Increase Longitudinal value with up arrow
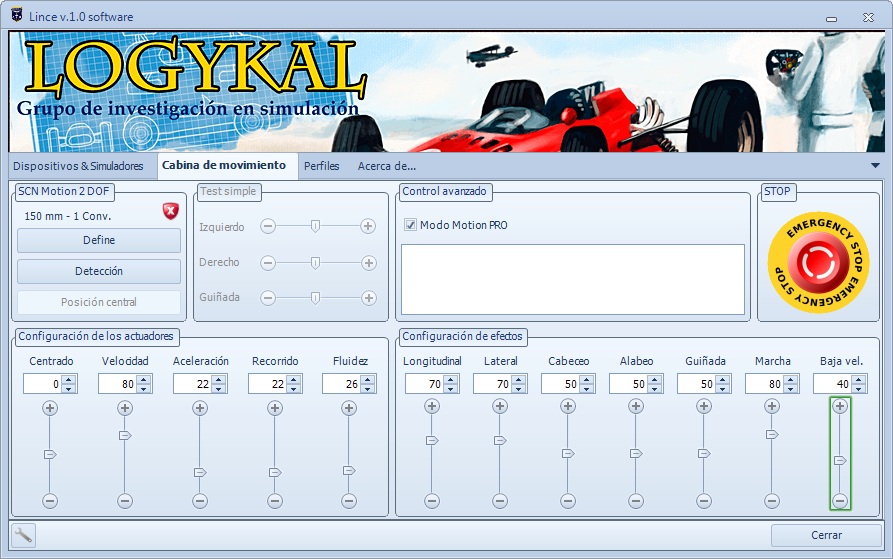The image size is (893, 559). coord(450,380)
